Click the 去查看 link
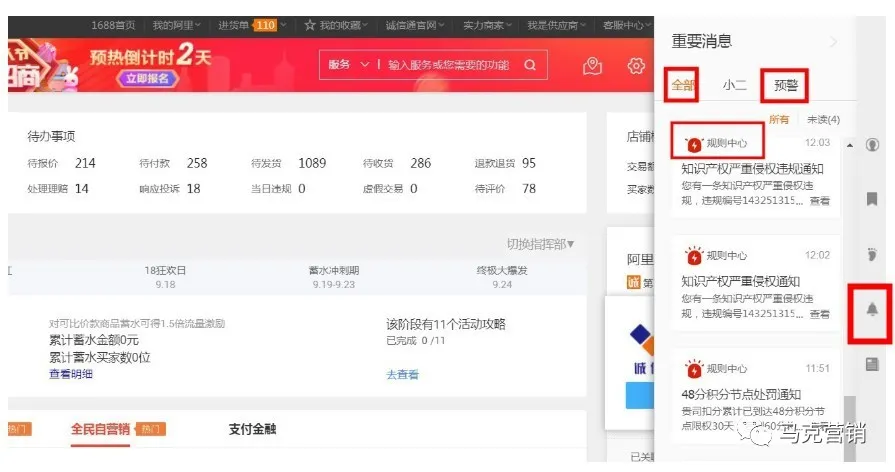The image size is (895, 472). [402, 374]
